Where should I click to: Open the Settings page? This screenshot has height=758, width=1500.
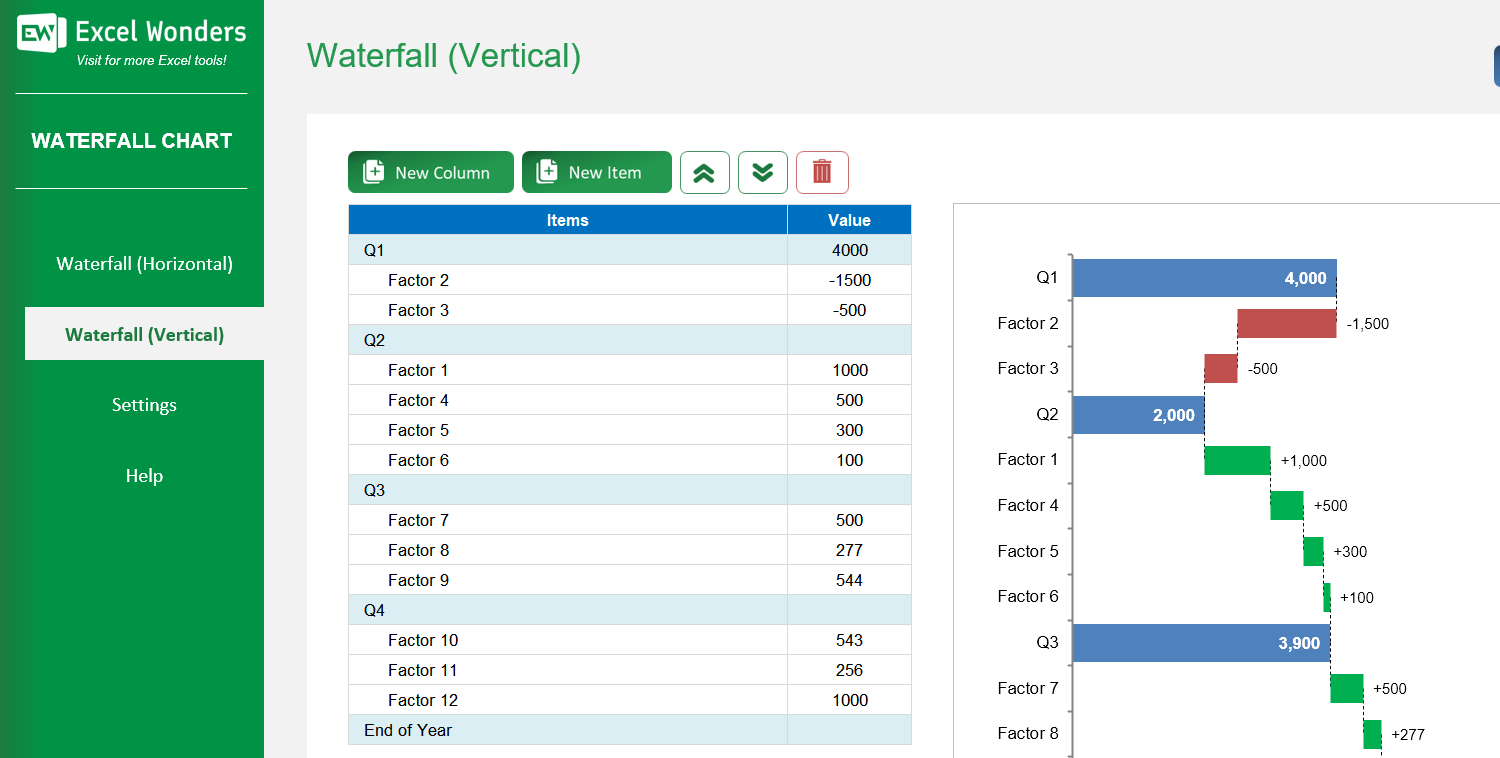pos(144,404)
